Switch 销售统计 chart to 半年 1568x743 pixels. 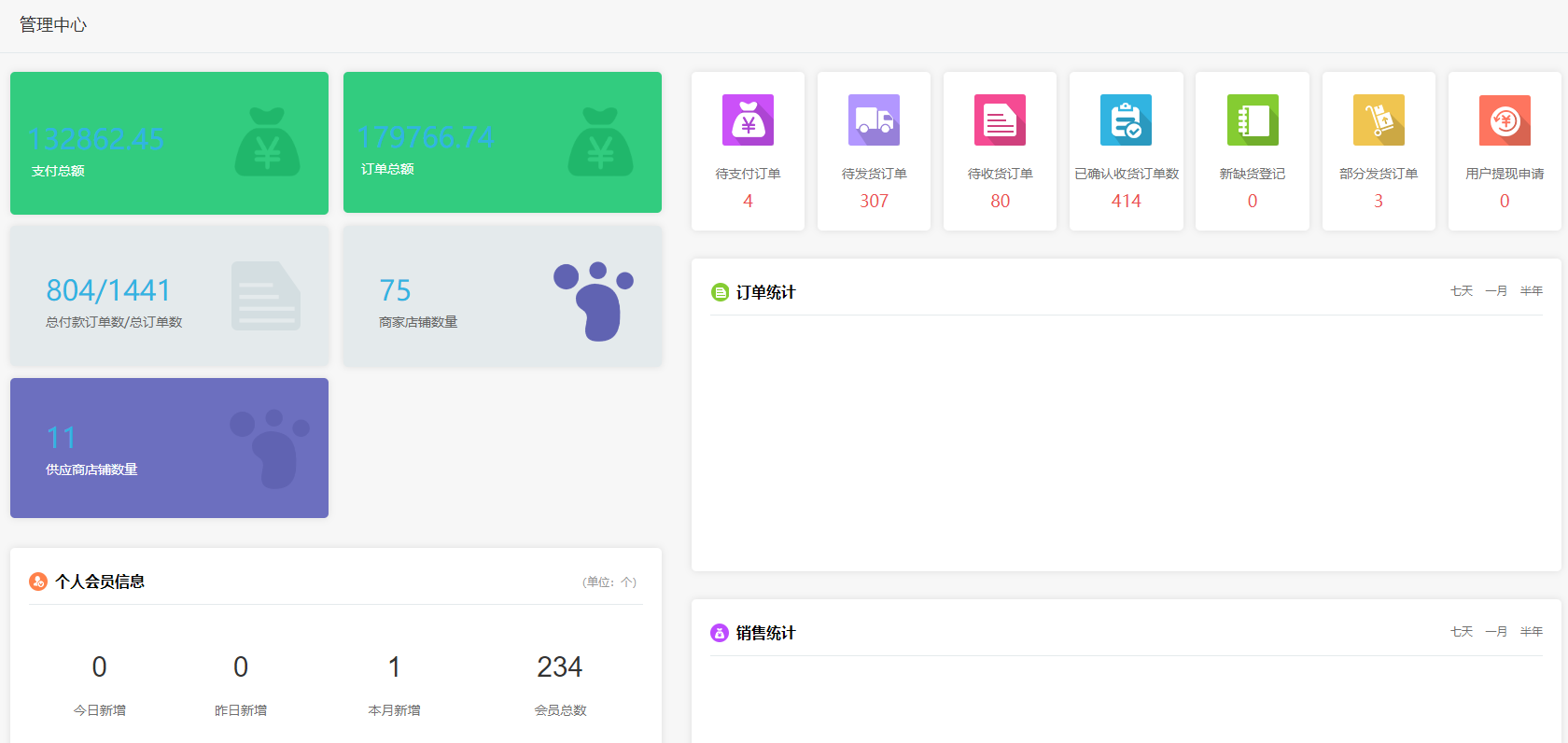coord(1532,632)
